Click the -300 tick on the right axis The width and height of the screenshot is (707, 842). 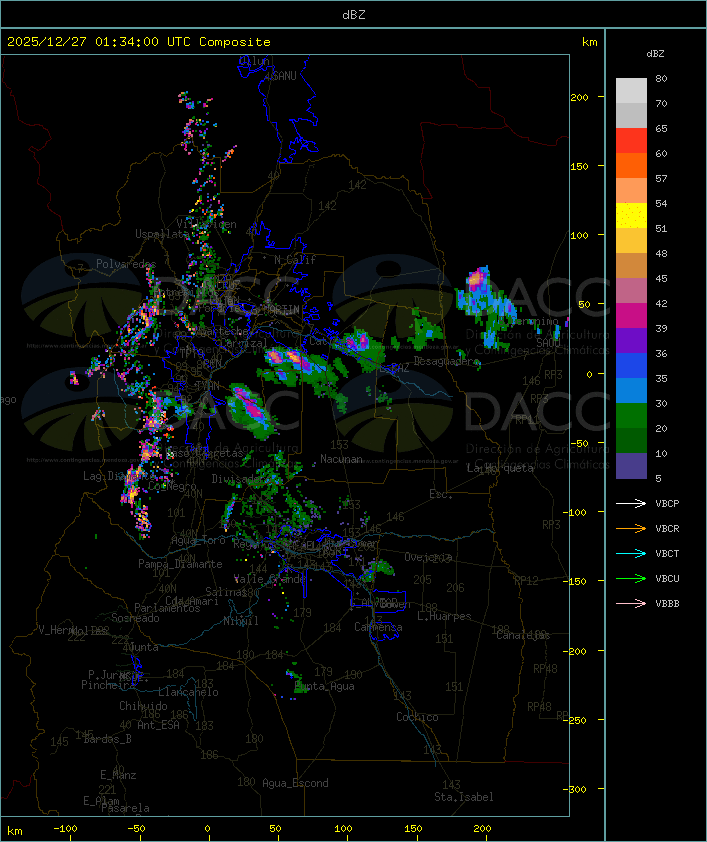575,789
